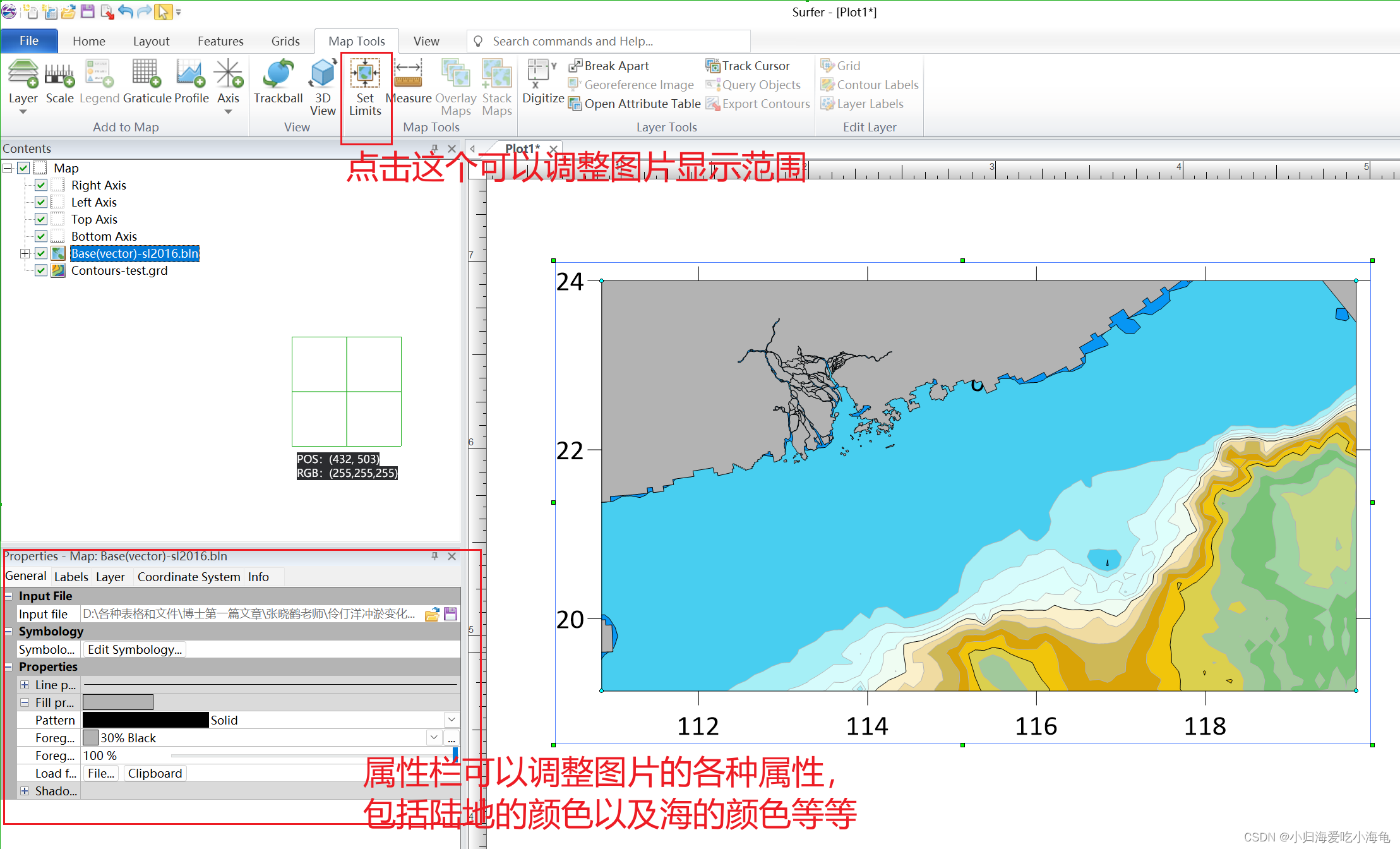Viewport: 1400px width, 849px height.
Task: Open the Grids ribbon tab
Action: 285,40
